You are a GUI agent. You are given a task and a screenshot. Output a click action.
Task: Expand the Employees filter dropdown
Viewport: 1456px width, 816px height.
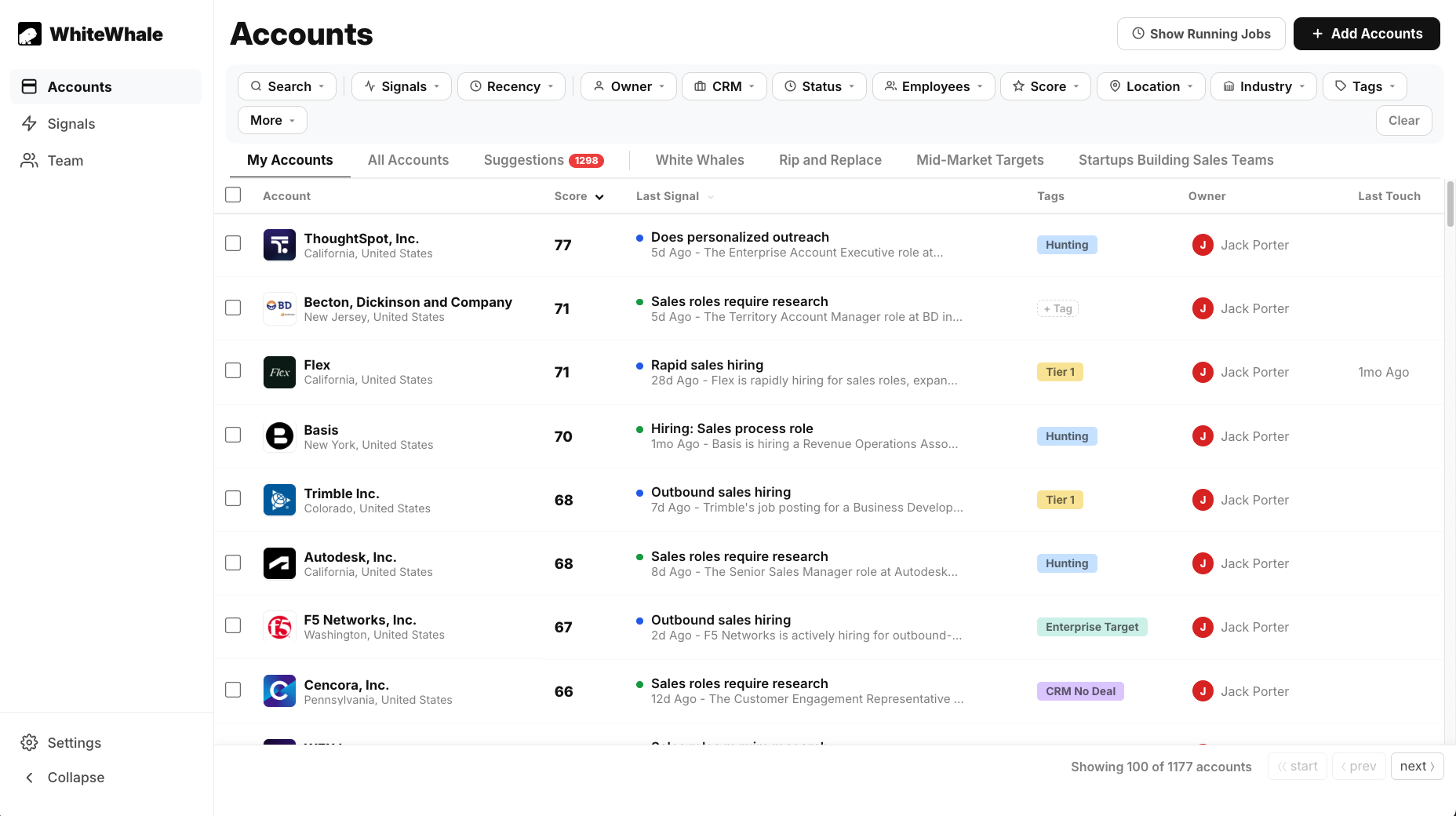pos(934,86)
